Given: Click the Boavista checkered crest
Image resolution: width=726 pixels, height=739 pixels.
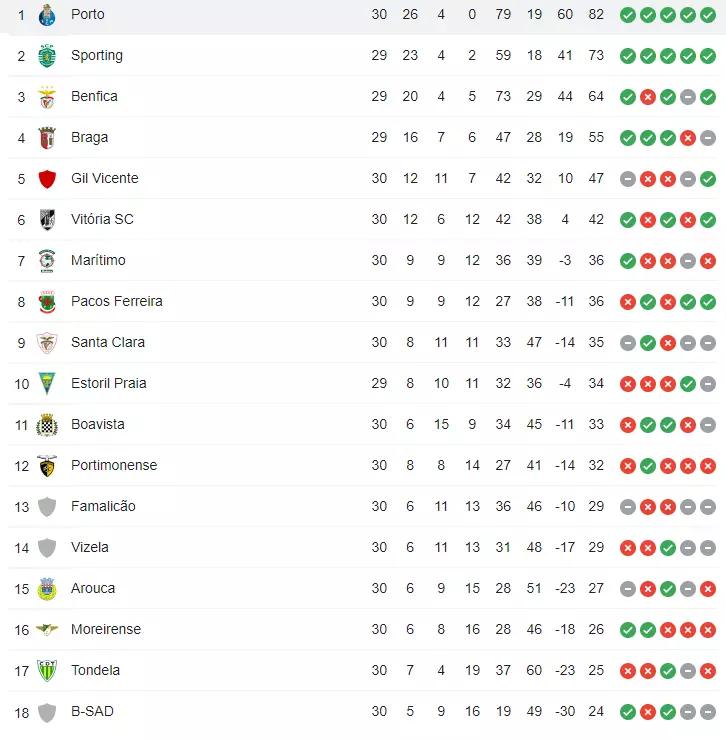Looking at the screenshot, I should pyautogui.click(x=47, y=425).
